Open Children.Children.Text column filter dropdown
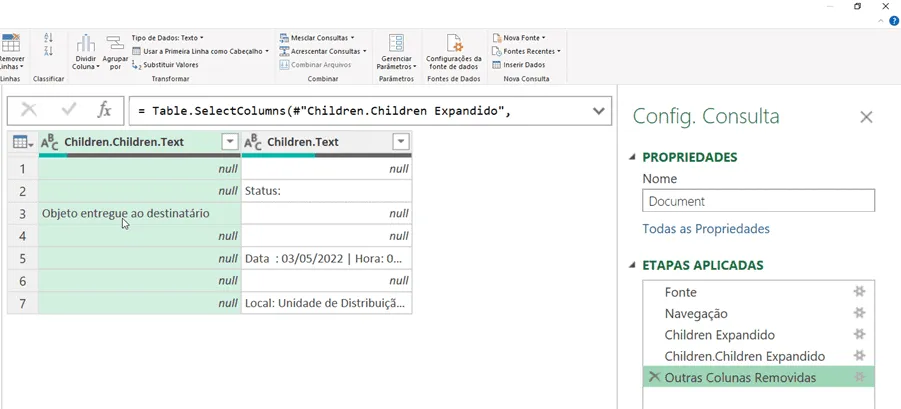This screenshot has height=409, width=901. click(229, 142)
